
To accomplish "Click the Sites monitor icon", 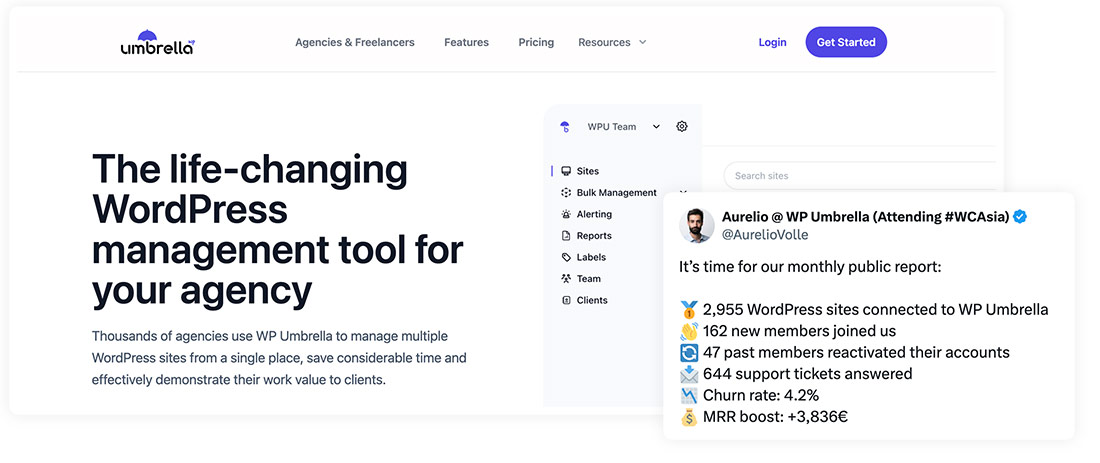I will (x=566, y=171).
